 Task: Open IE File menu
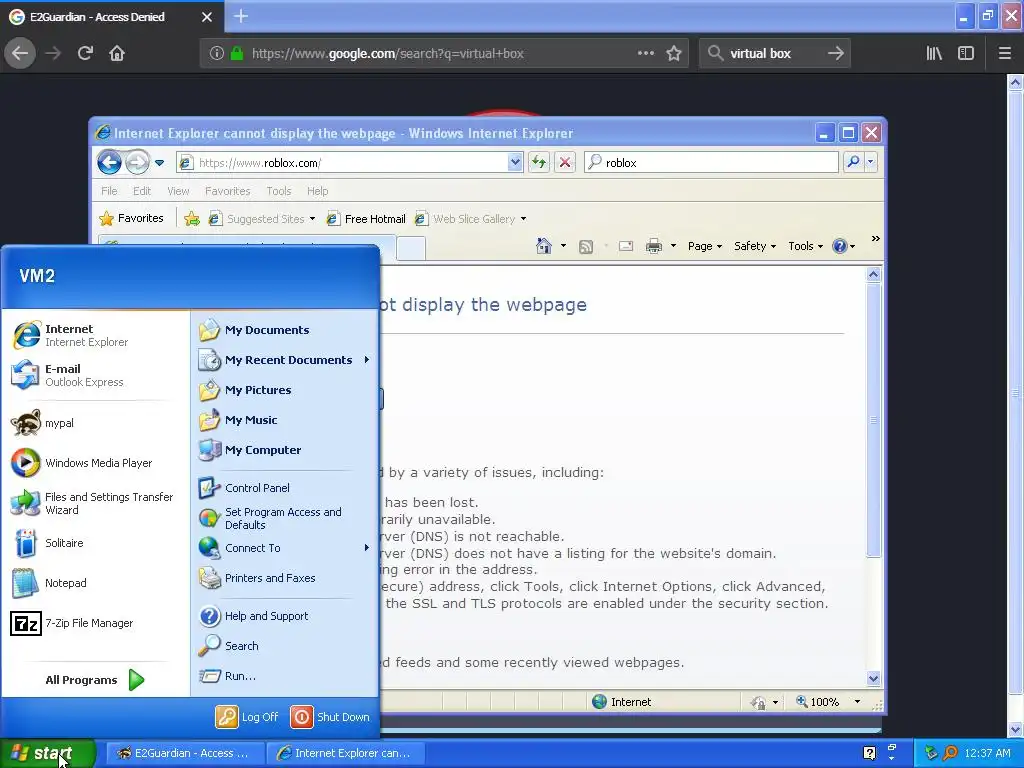[109, 191]
